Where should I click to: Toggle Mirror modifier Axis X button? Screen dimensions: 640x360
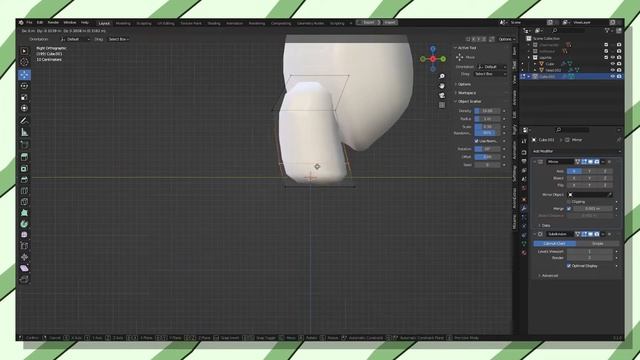tap(574, 171)
